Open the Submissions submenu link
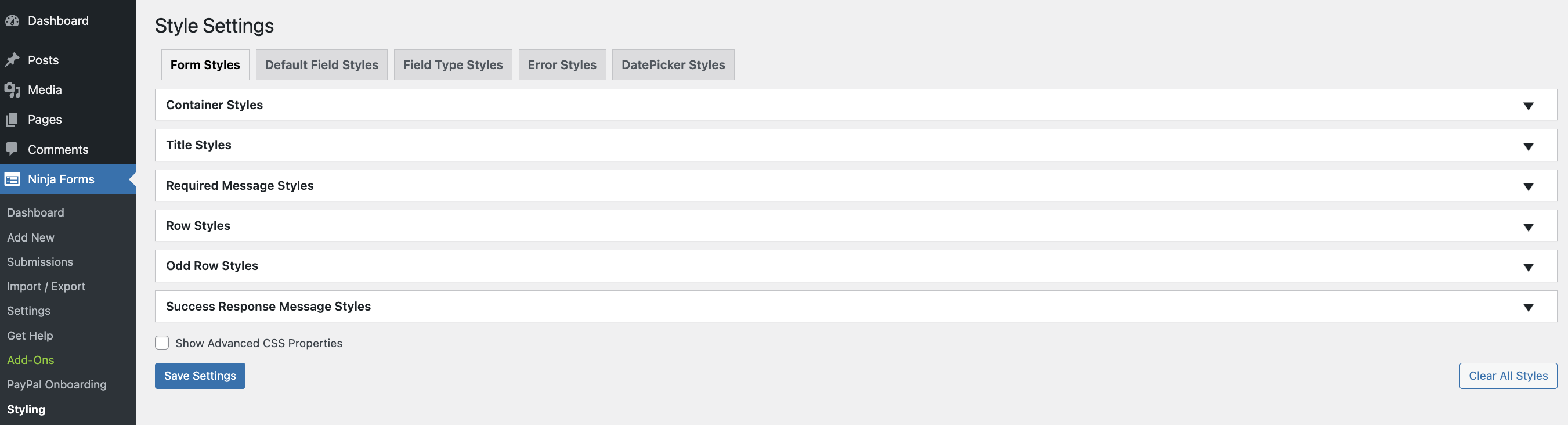The width and height of the screenshot is (1568, 425). tap(40, 262)
